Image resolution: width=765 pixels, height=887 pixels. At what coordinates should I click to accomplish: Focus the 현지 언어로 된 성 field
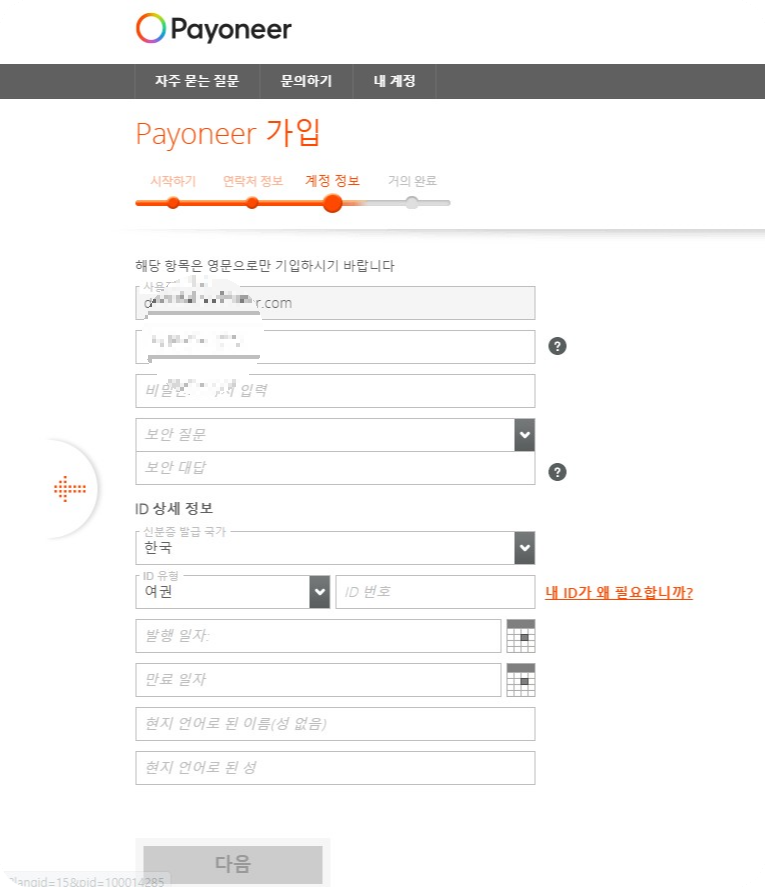(335, 768)
